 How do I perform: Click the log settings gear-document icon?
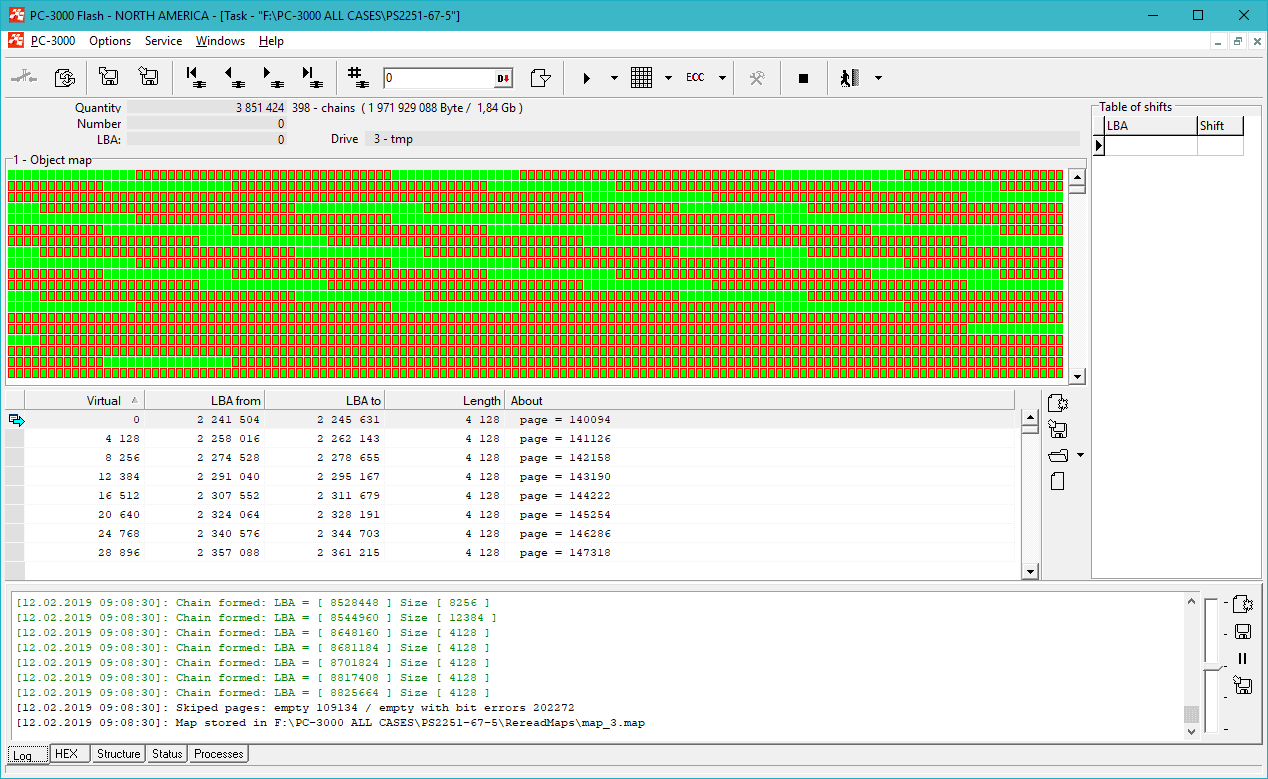point(1243,604)
